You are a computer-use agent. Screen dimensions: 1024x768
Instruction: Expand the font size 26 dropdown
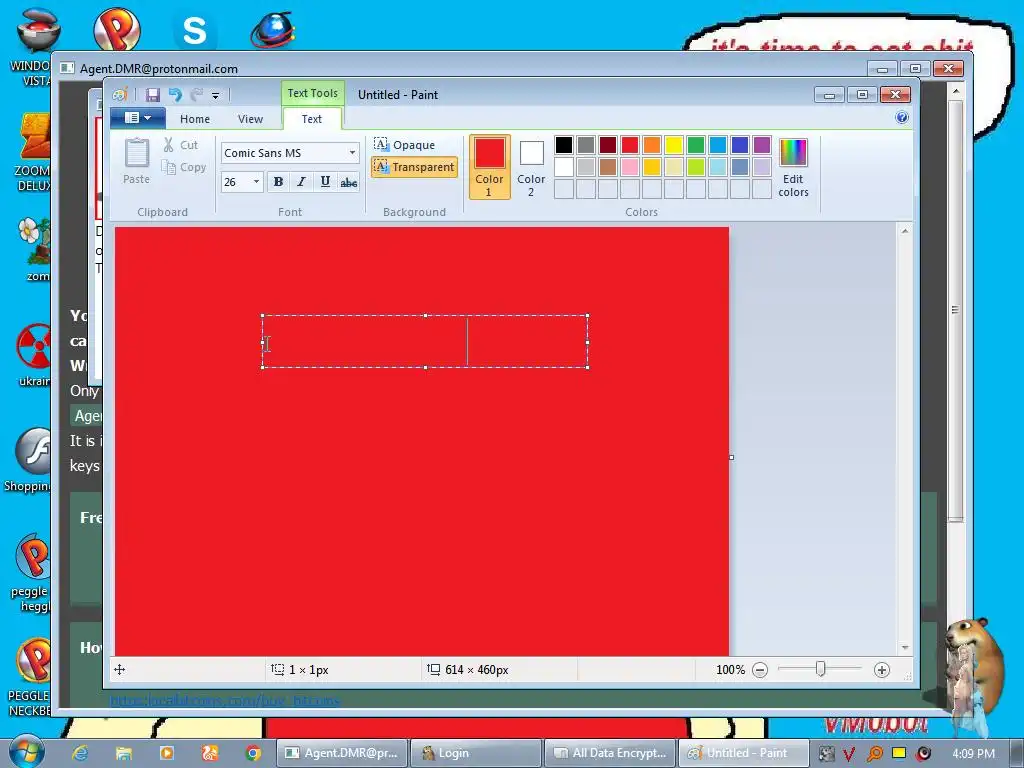(x=256, y=182)
